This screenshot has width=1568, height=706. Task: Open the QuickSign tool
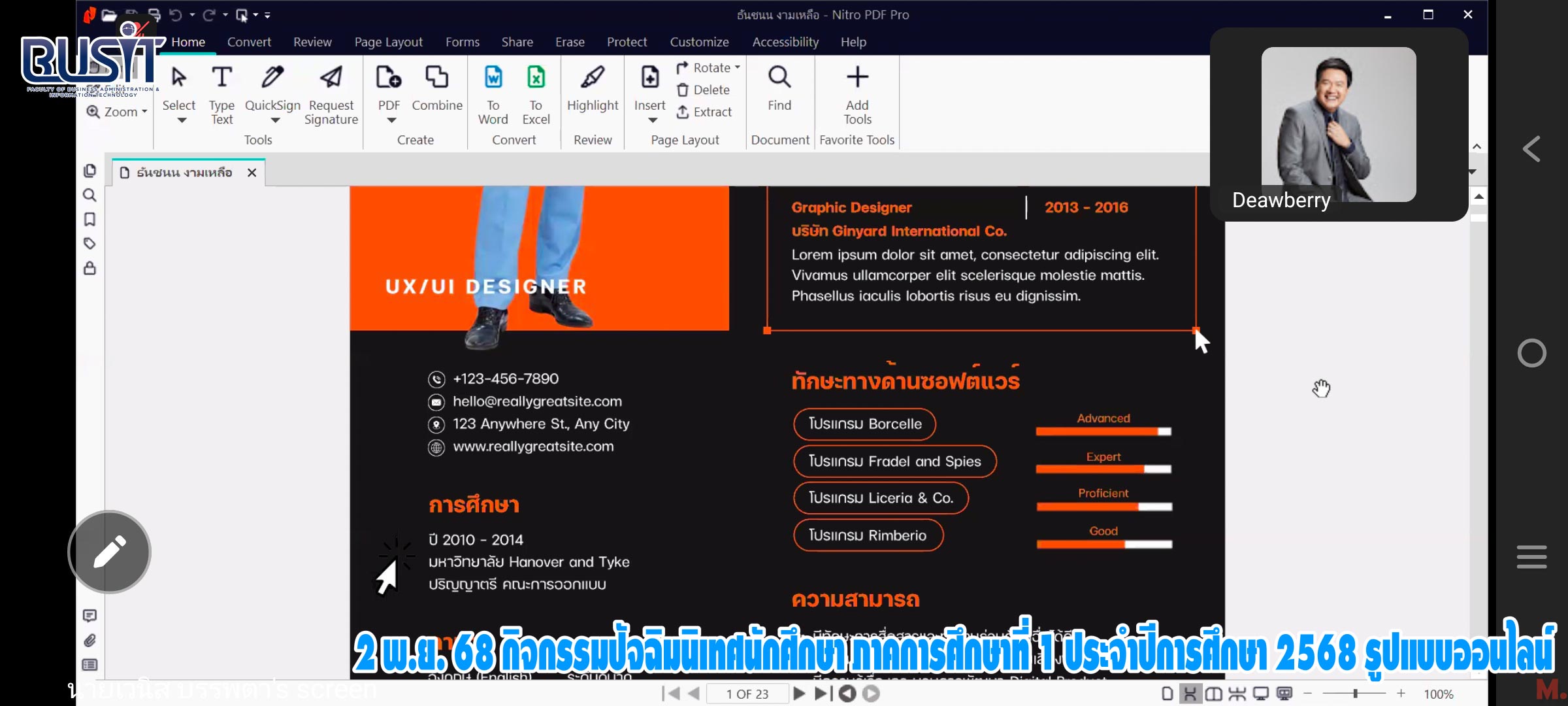[x=272, y=92]
